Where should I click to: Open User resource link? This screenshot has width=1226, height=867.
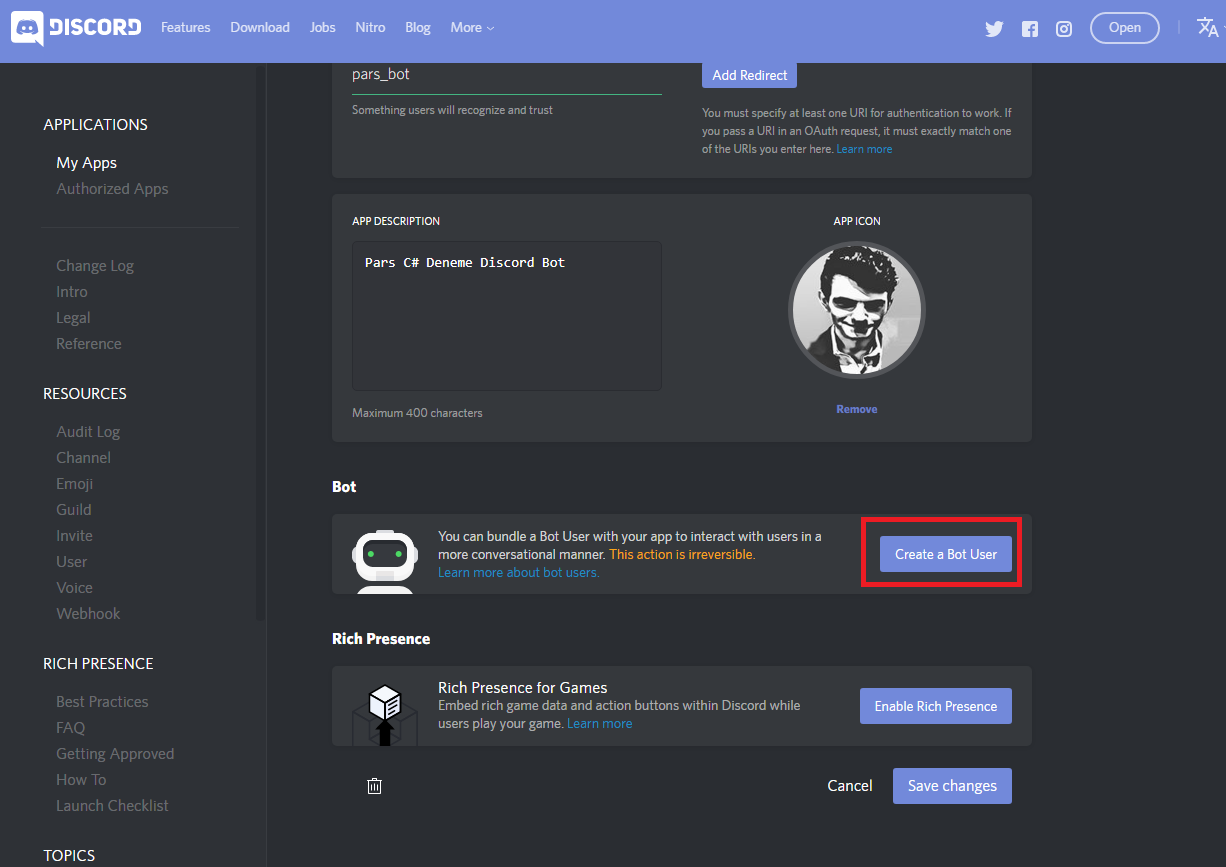coord(72,562)
